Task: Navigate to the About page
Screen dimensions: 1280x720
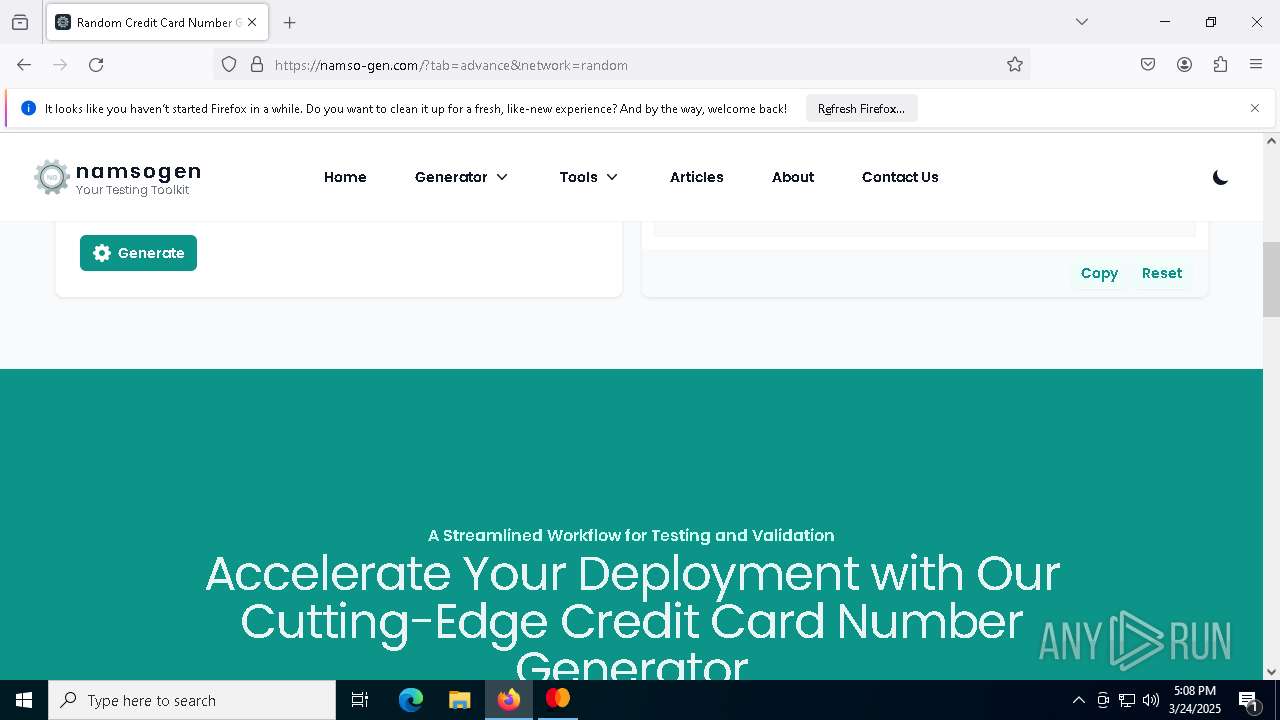Action: [x=793, y=177]
